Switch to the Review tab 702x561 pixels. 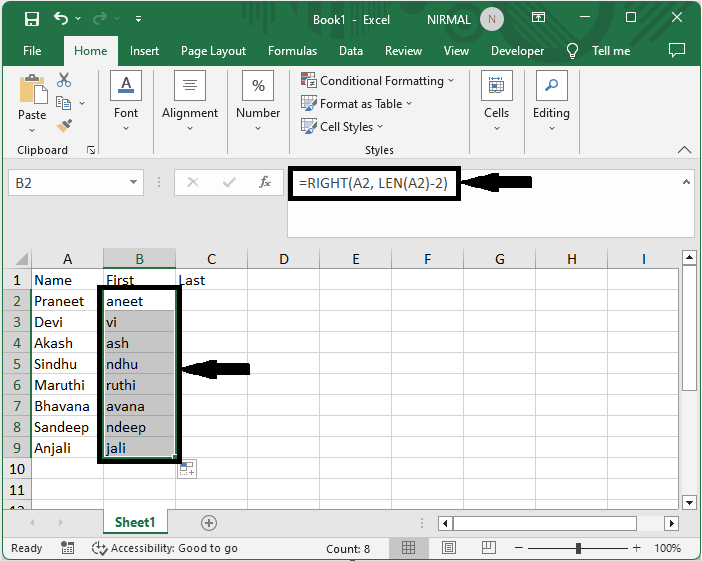[x=403, y=51]
